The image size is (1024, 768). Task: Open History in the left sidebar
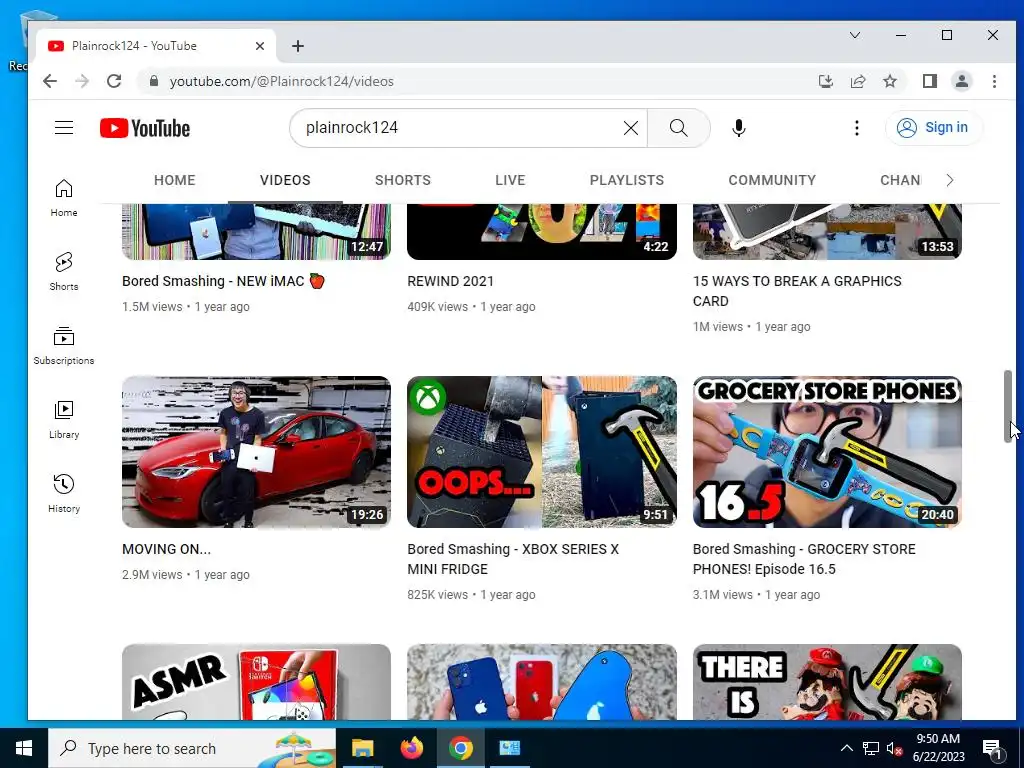tap(64, 494)
